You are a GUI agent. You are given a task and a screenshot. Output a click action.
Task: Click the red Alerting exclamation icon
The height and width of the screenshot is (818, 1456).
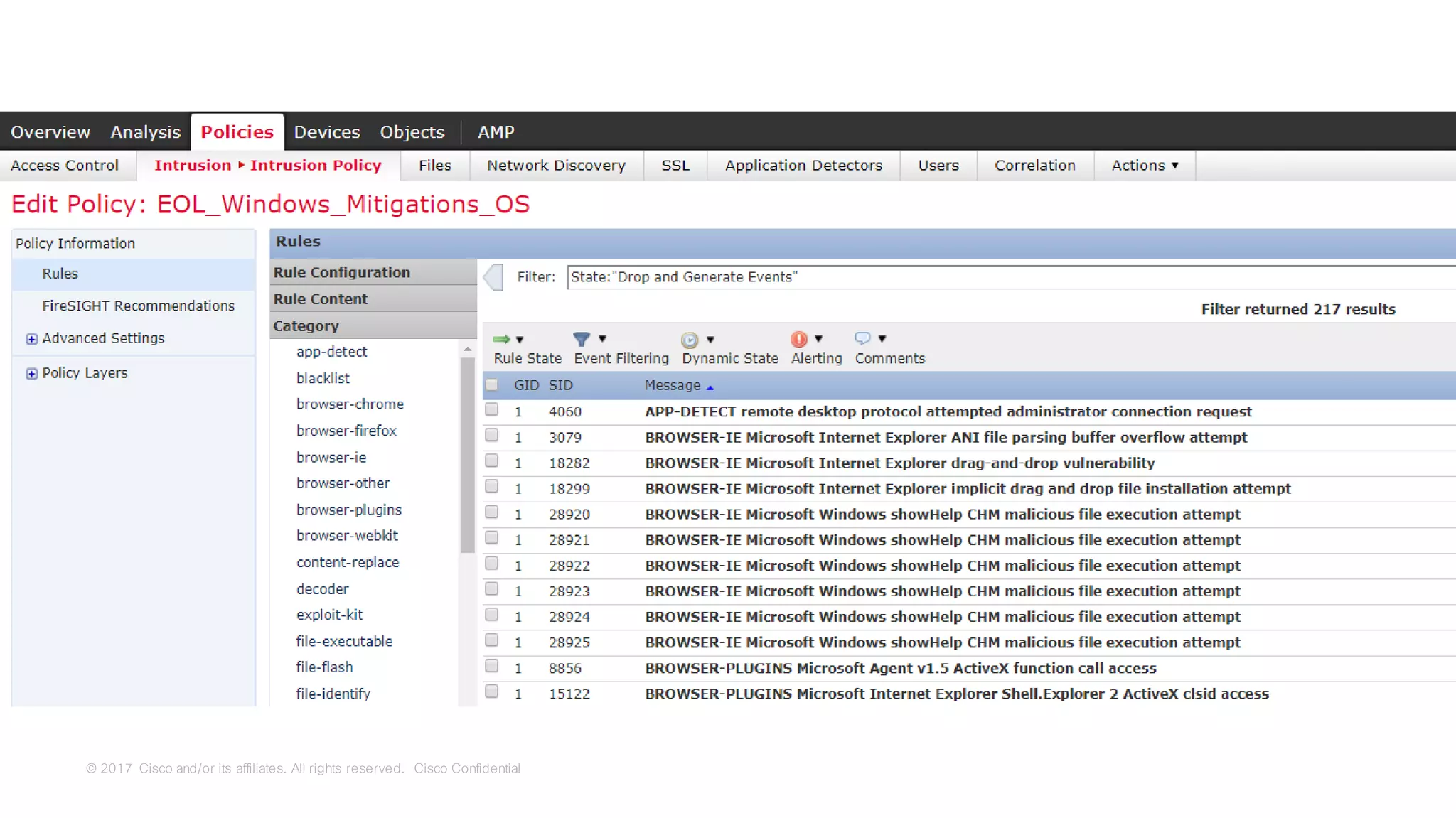click(x=799, y=339)
